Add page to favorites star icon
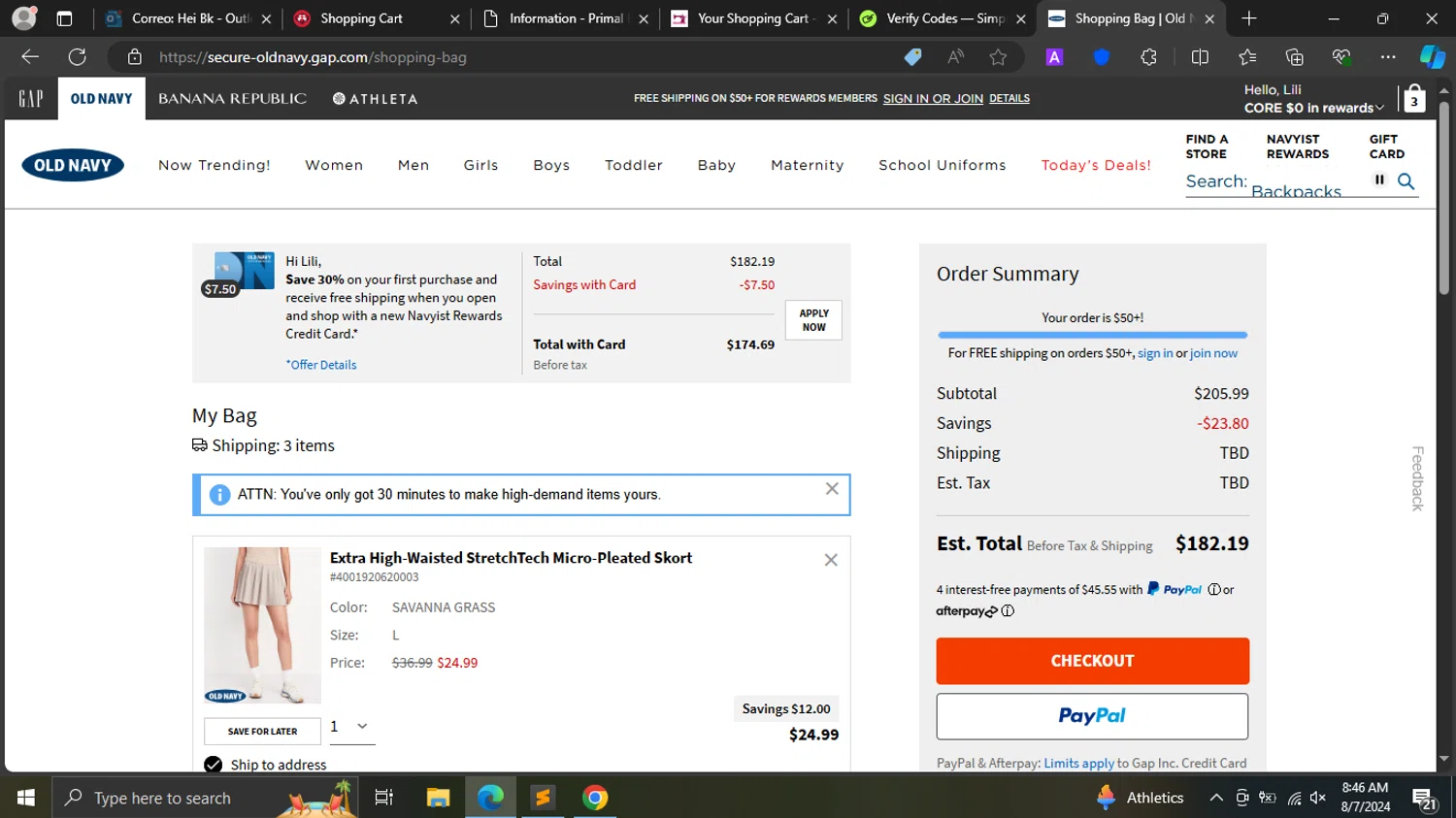 pyautogui.click(x=998, y=57)
